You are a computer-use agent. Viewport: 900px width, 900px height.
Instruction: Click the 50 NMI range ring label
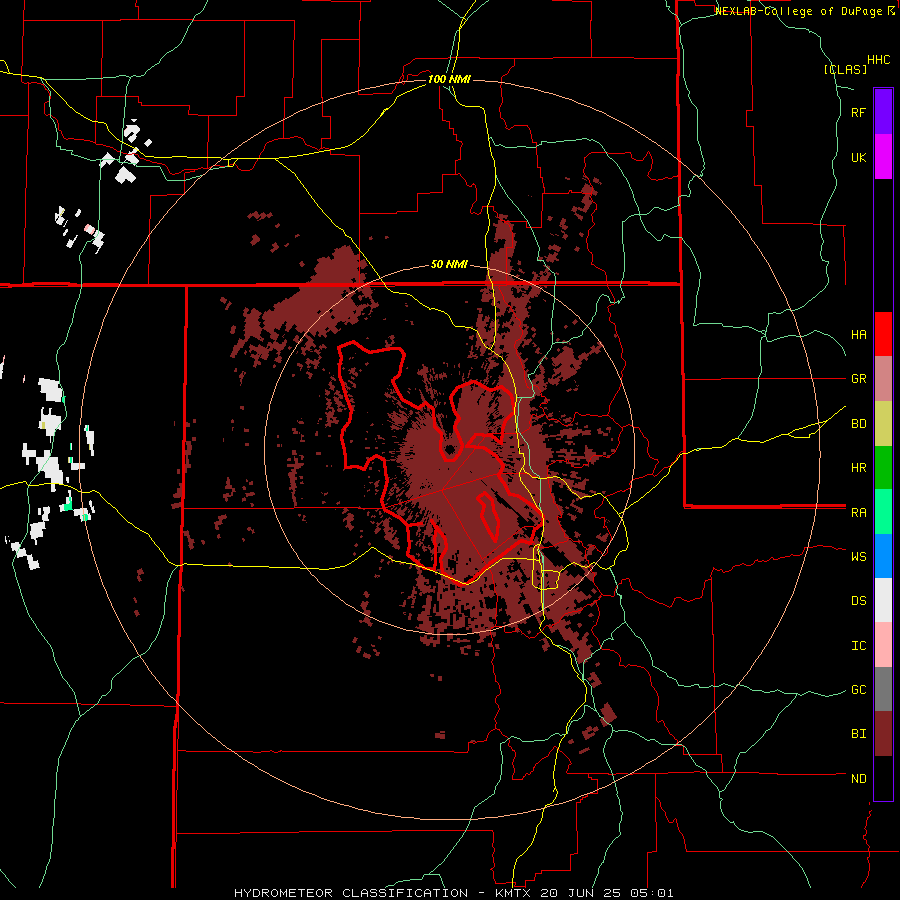click(x=449, y=264)
